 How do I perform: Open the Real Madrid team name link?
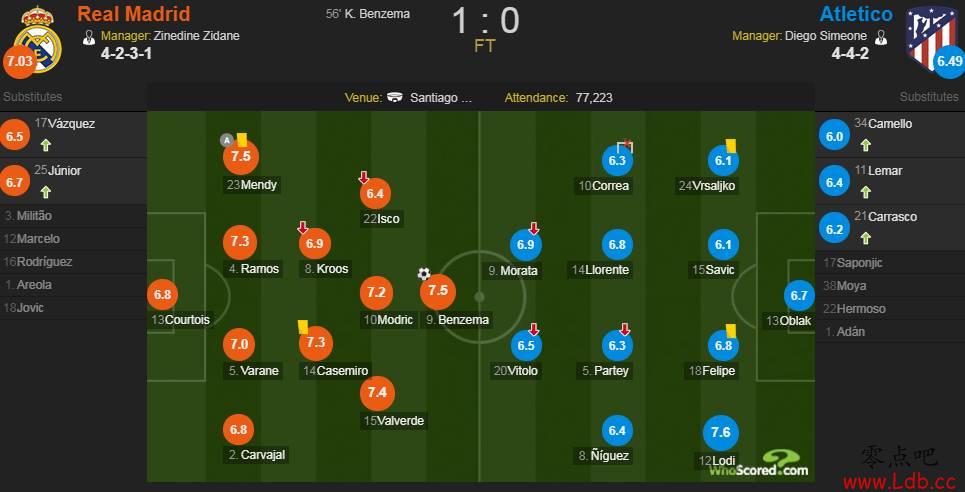(134, 14)
